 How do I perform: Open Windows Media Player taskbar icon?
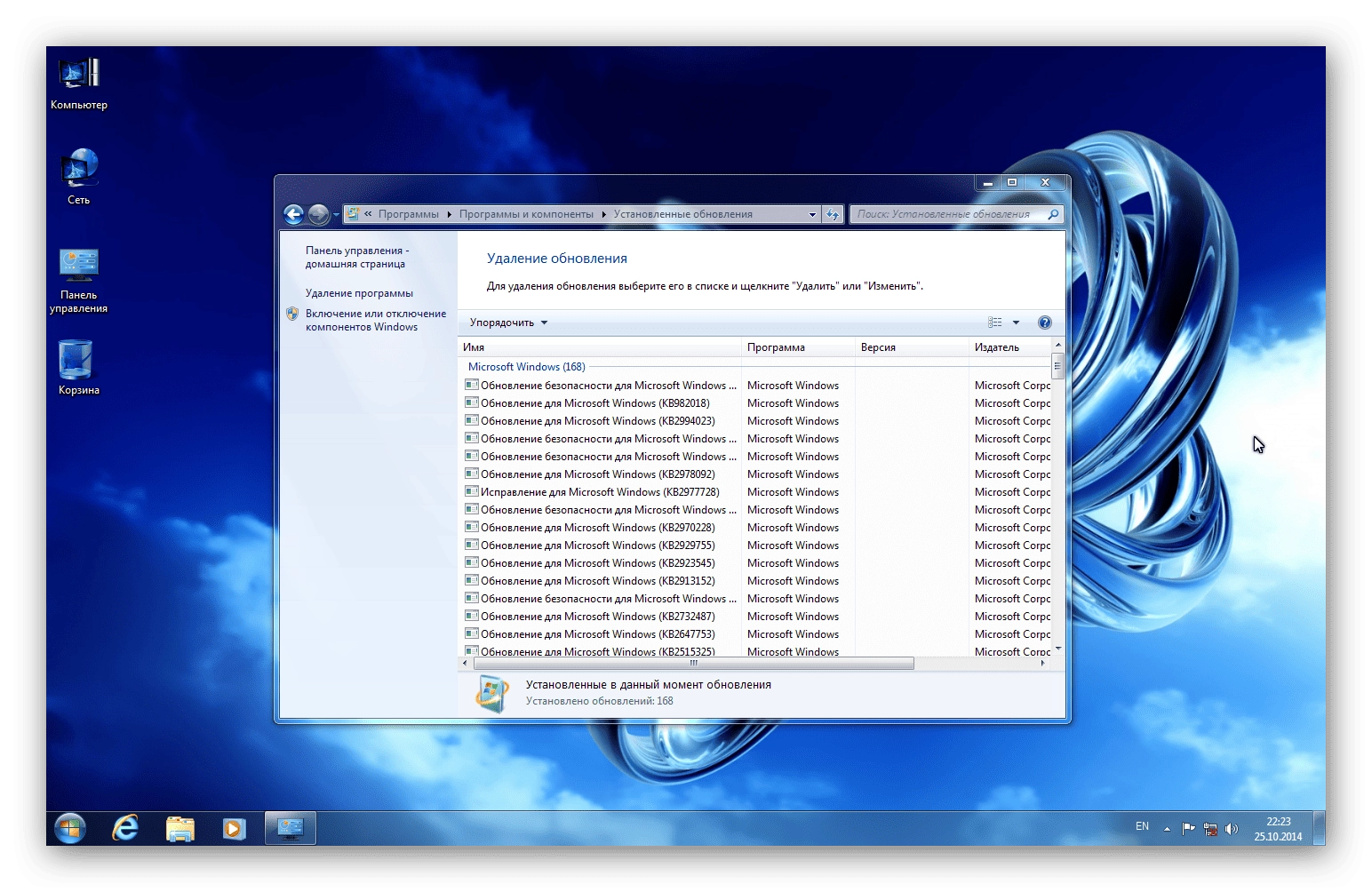tap(234, 828)
